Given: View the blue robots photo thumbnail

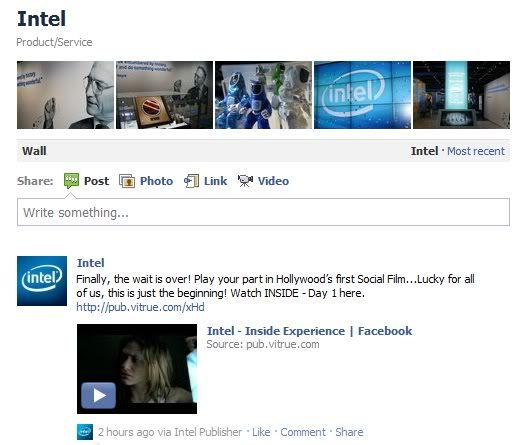Looking at the screenshot, I should 264,95.
